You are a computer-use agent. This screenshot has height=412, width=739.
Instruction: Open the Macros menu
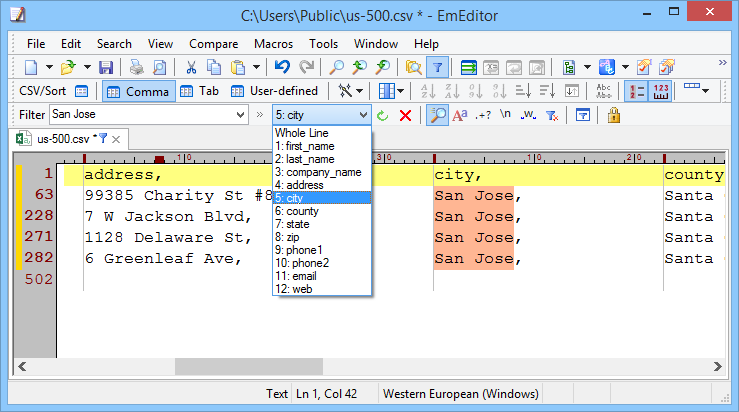coord(273,44)
